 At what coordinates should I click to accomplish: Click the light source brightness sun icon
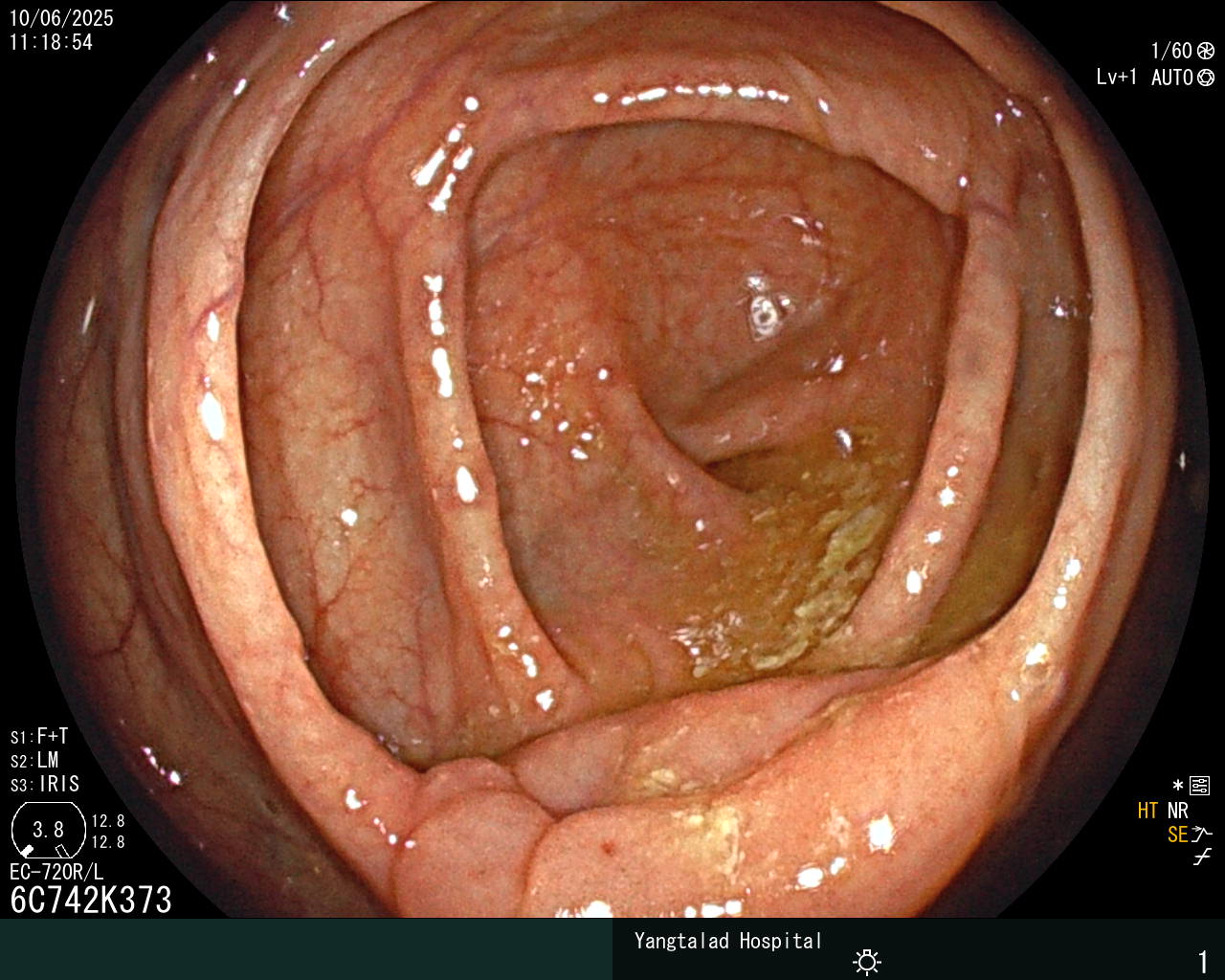[867, 961]
